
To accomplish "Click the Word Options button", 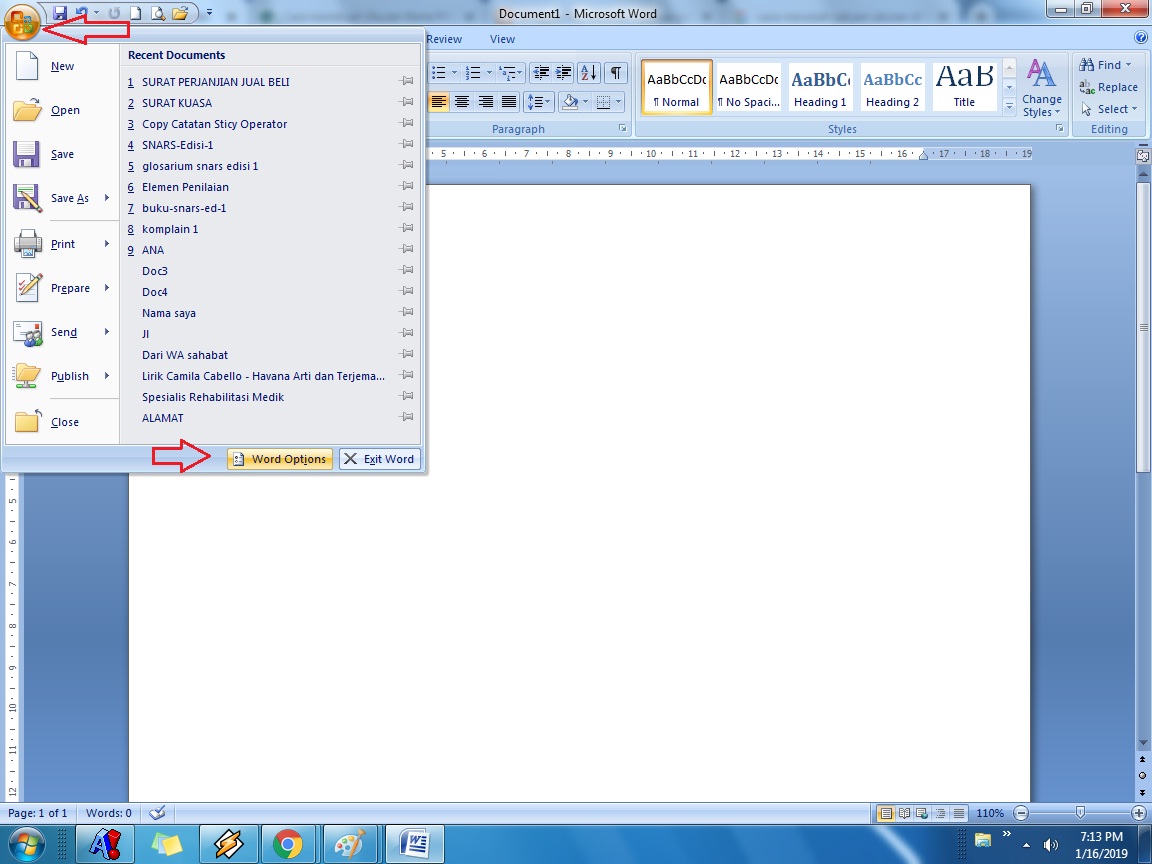I will point(280,459).
